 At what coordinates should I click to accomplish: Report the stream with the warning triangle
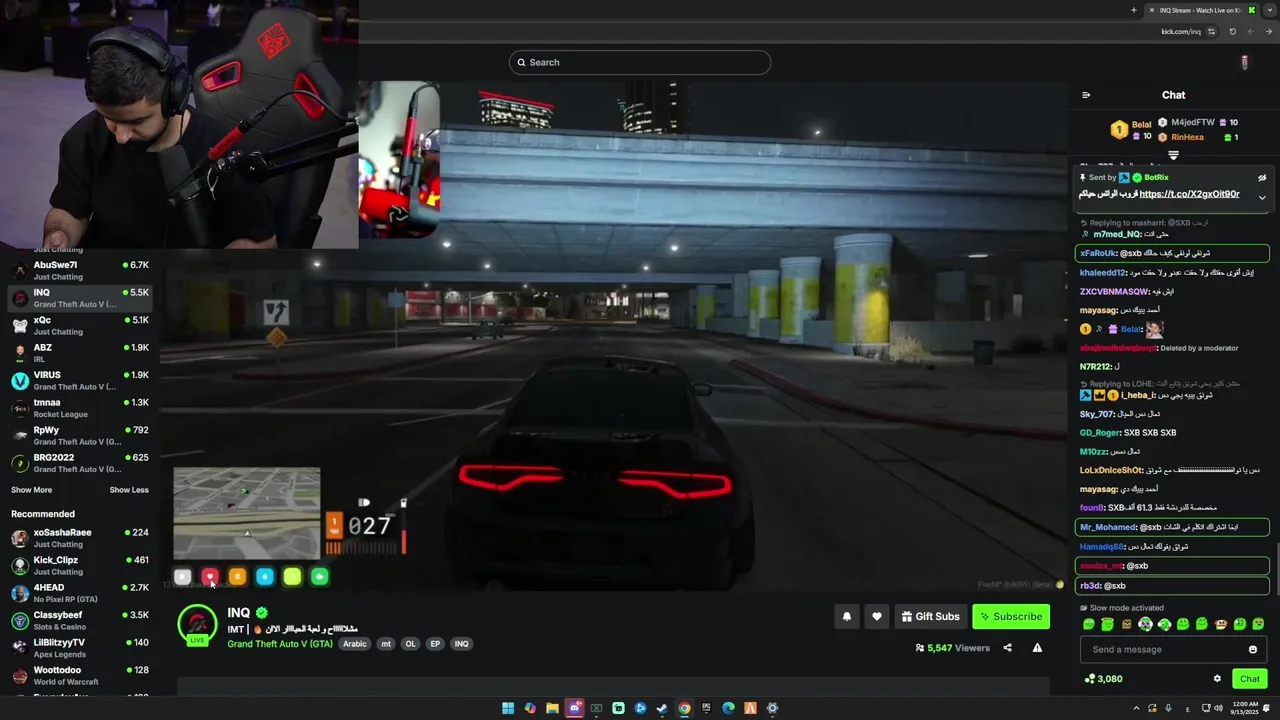(x=1037, y=648)
